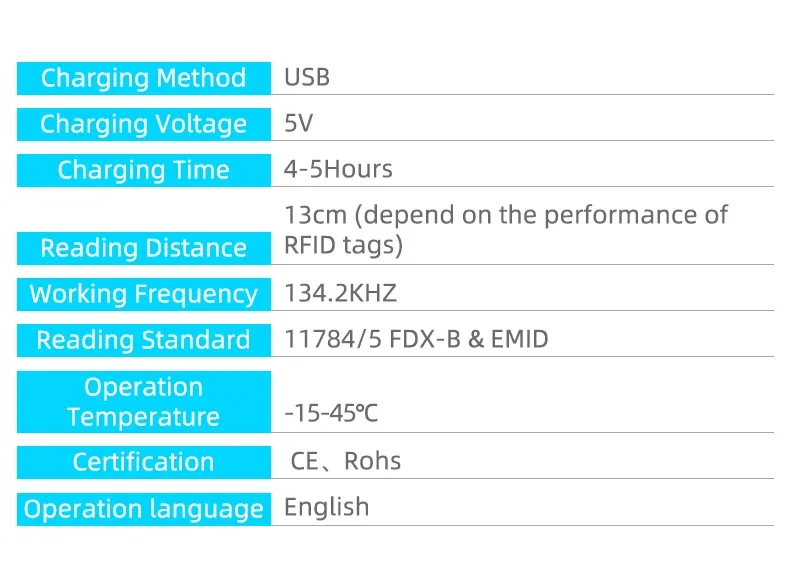Select the 5V voltage value
Viewport: 790px width, 584px height.
298,124
